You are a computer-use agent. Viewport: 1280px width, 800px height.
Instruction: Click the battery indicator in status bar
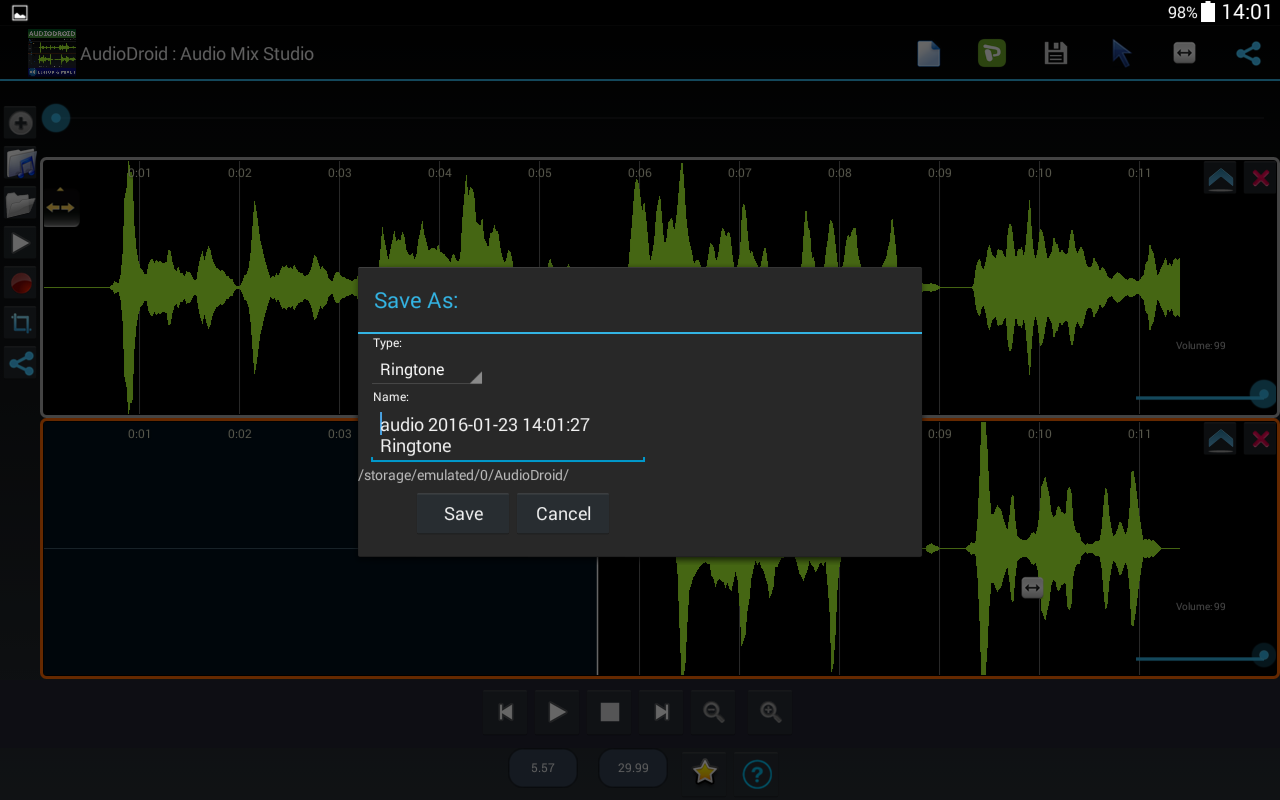(1208, 12)
